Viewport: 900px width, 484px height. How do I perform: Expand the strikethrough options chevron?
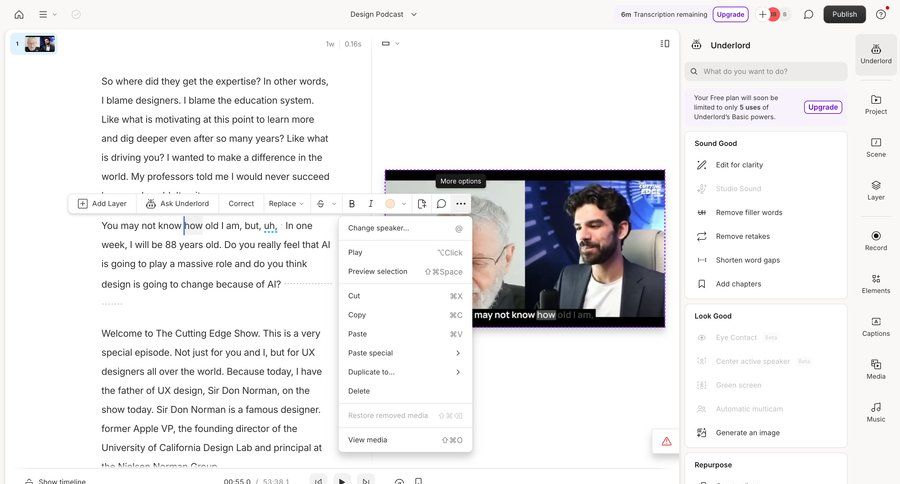tap(334, 204)
